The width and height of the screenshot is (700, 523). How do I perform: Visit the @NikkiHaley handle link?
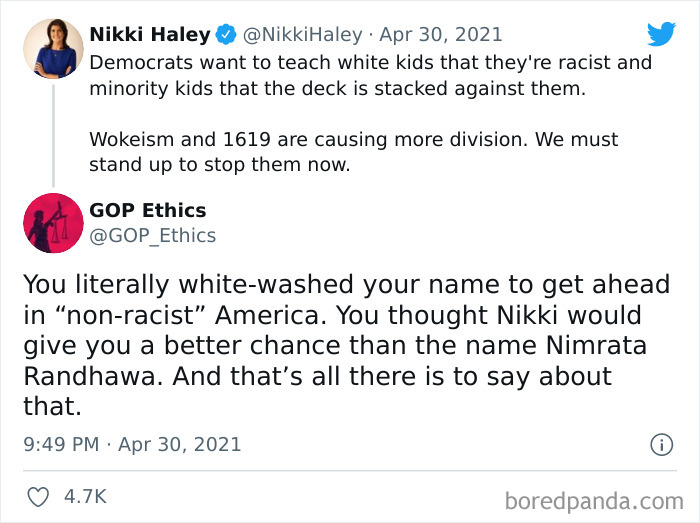303,35
